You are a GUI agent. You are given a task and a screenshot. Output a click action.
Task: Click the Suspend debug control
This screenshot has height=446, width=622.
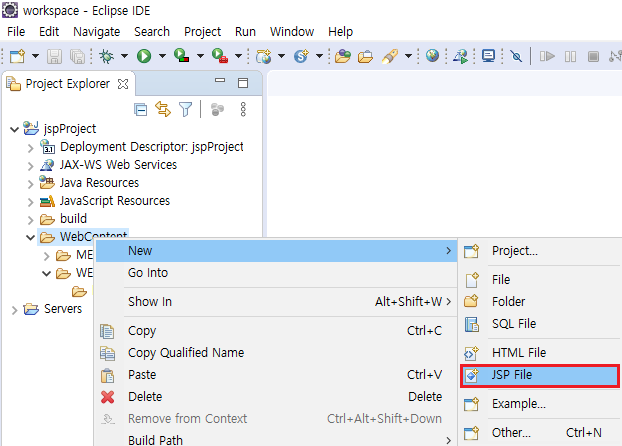tap(570, 56)
